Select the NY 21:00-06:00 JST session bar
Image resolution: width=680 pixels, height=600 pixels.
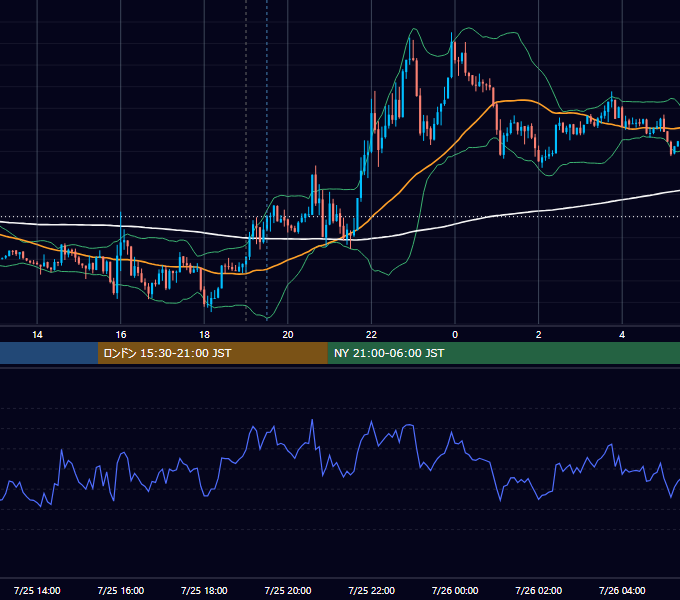[x=503, y=353]
